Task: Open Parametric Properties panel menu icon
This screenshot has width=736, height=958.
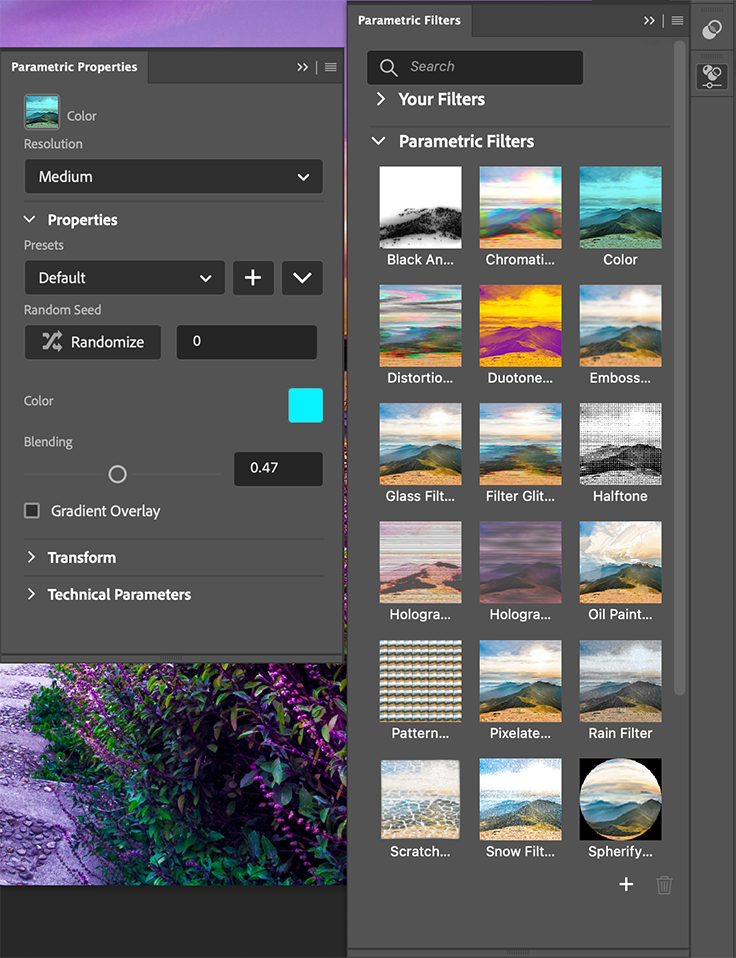Action: pyautogui.click(x=331, y=67)
